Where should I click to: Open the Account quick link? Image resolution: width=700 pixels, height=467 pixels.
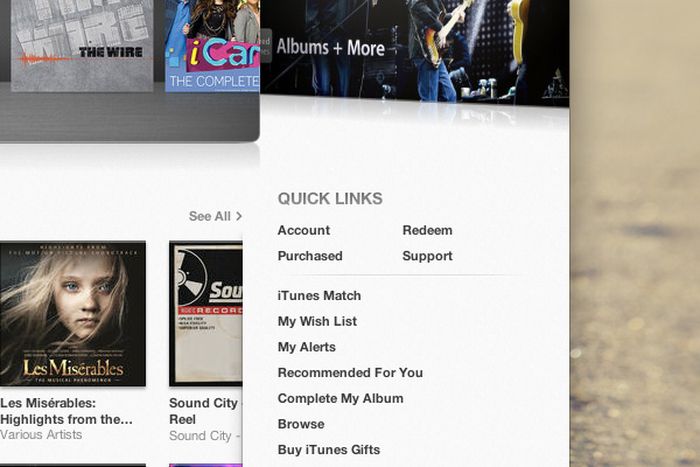point(304,230)
